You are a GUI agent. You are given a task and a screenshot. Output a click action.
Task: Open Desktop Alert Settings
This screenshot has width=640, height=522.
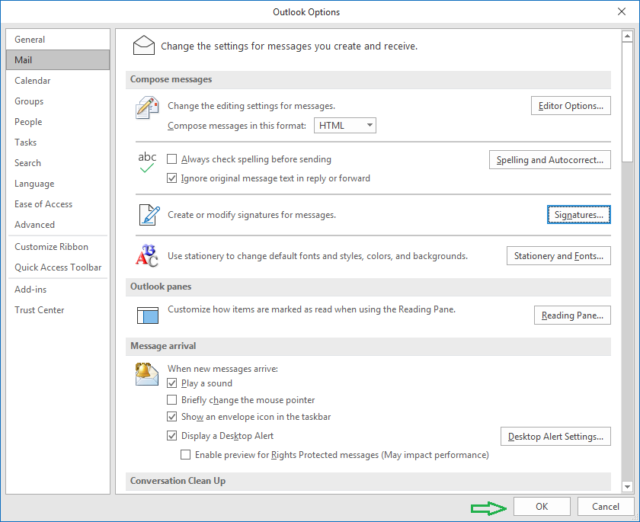554,436
